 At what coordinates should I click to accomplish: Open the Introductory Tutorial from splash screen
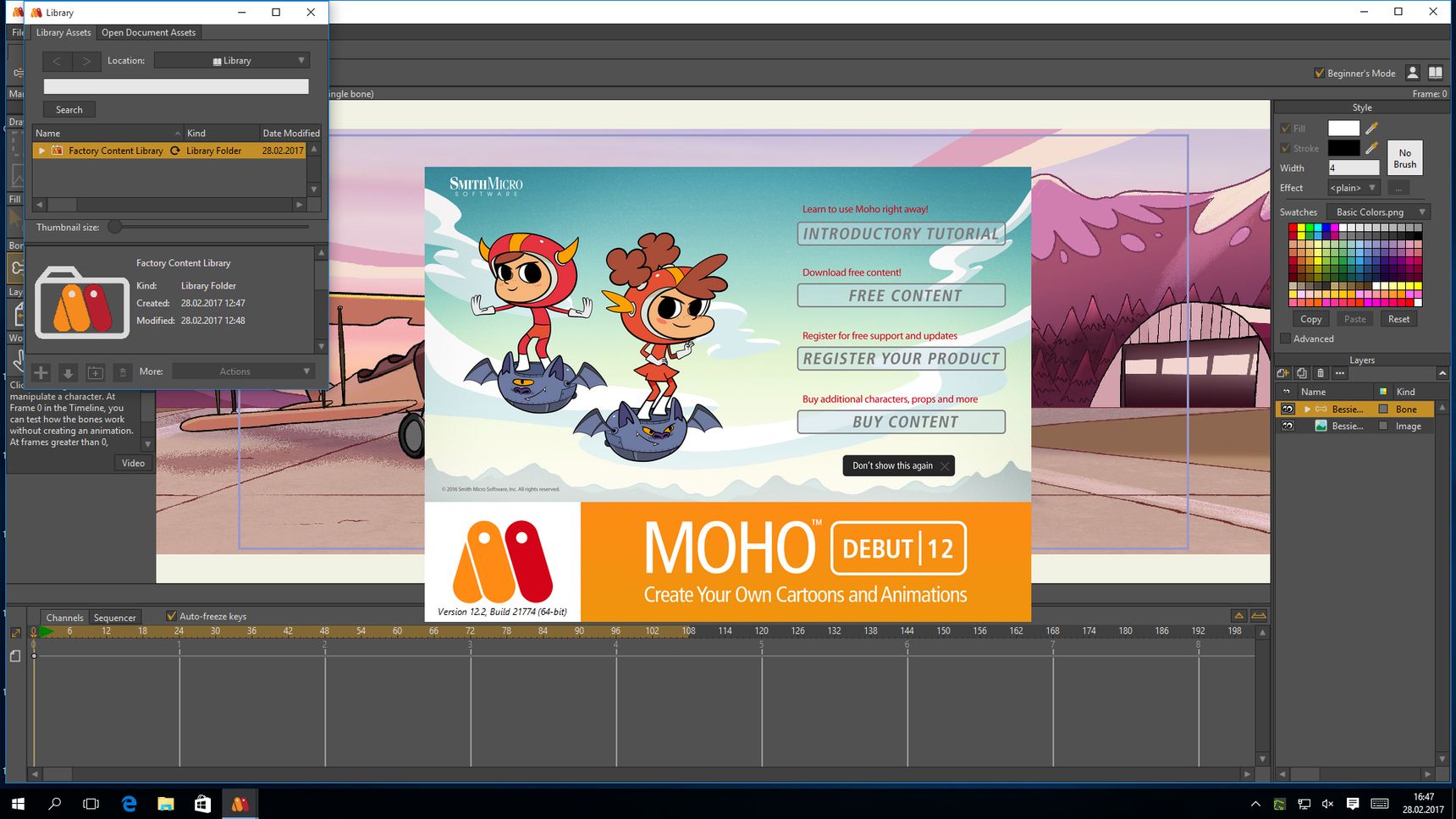(901, 234)
